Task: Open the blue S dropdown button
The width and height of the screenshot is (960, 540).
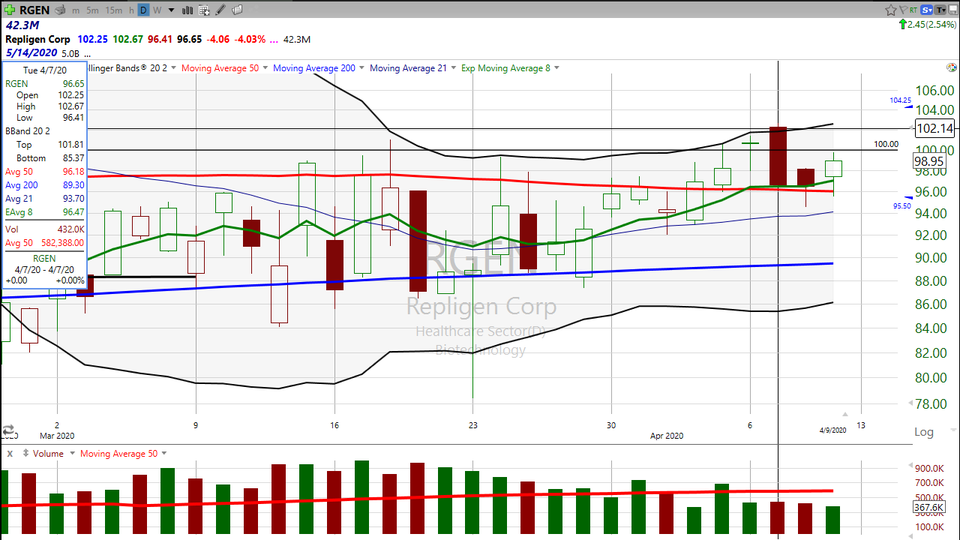Action: pos(926,10)
